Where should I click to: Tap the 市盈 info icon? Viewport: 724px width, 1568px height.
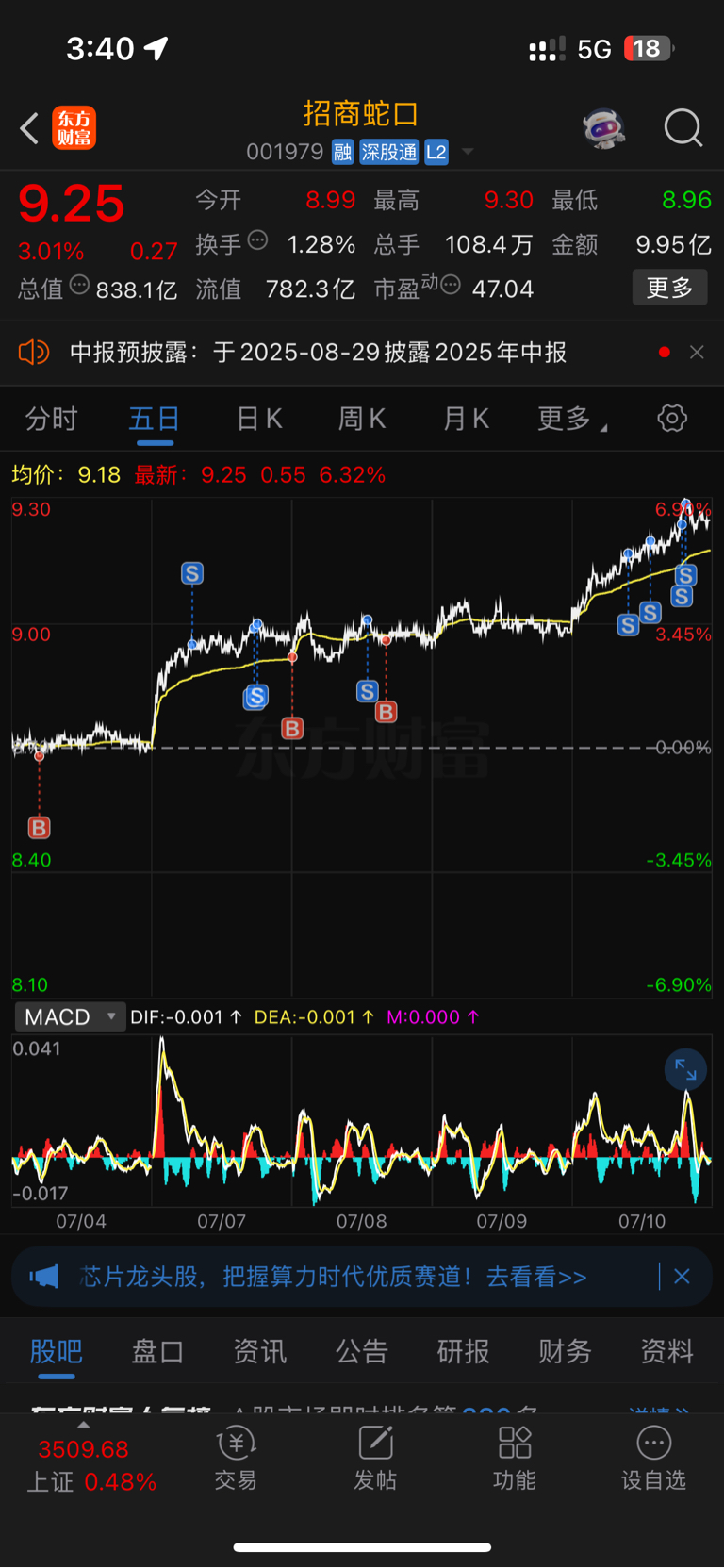[451, 284]
